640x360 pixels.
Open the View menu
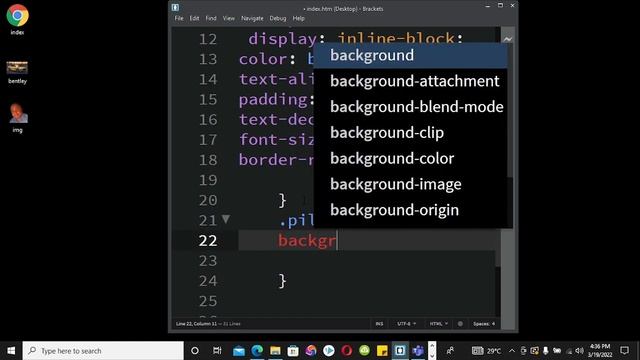[x=229, y=18]
